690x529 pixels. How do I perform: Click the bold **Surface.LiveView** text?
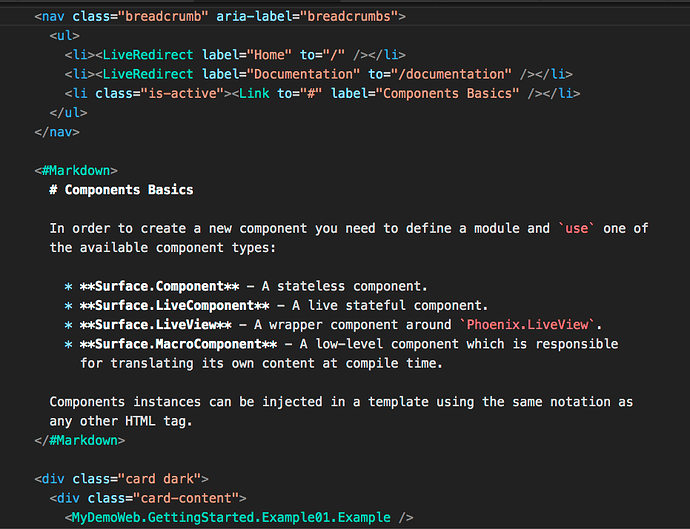[x=156, y=325]
